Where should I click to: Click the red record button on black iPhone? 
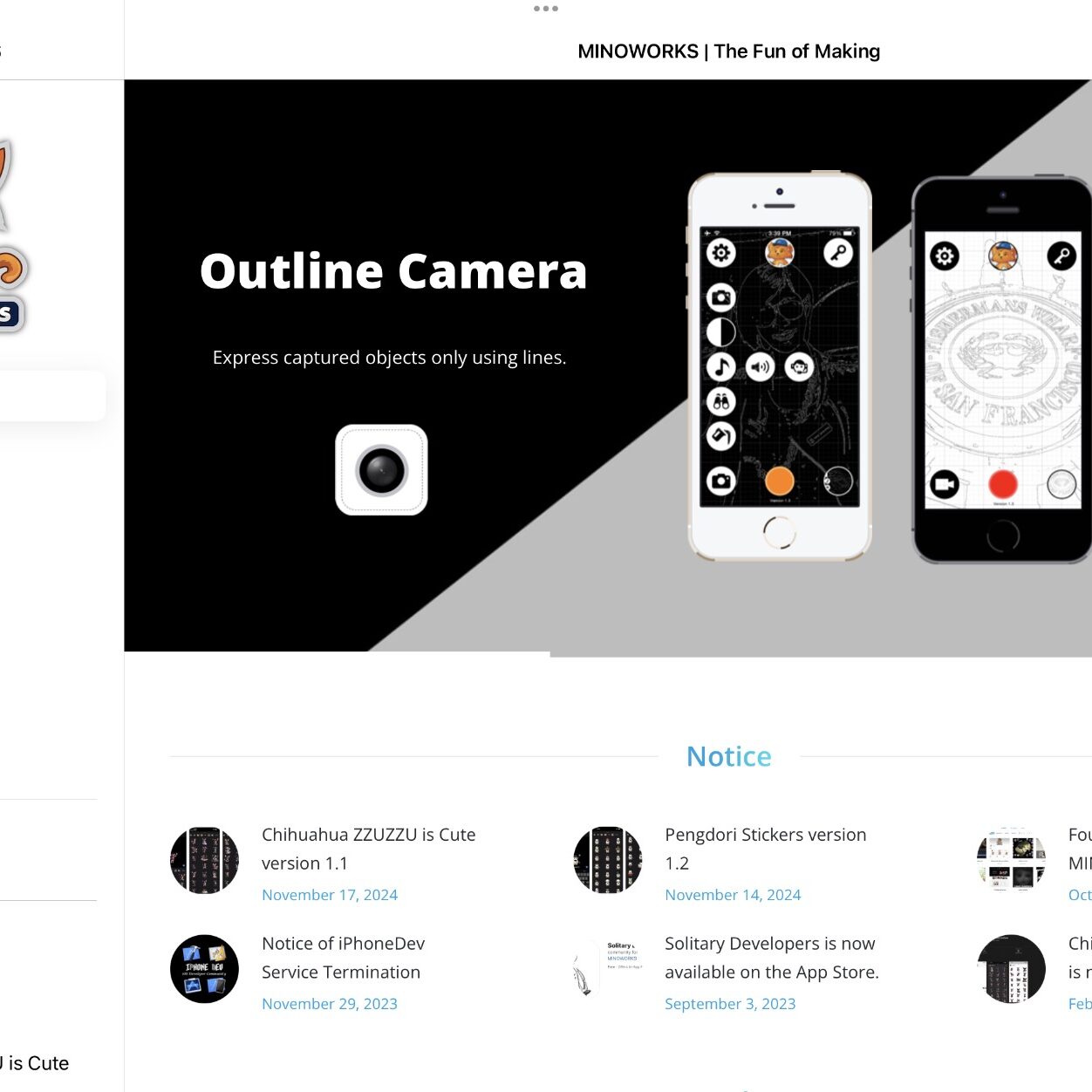[x=1003, y=484]
